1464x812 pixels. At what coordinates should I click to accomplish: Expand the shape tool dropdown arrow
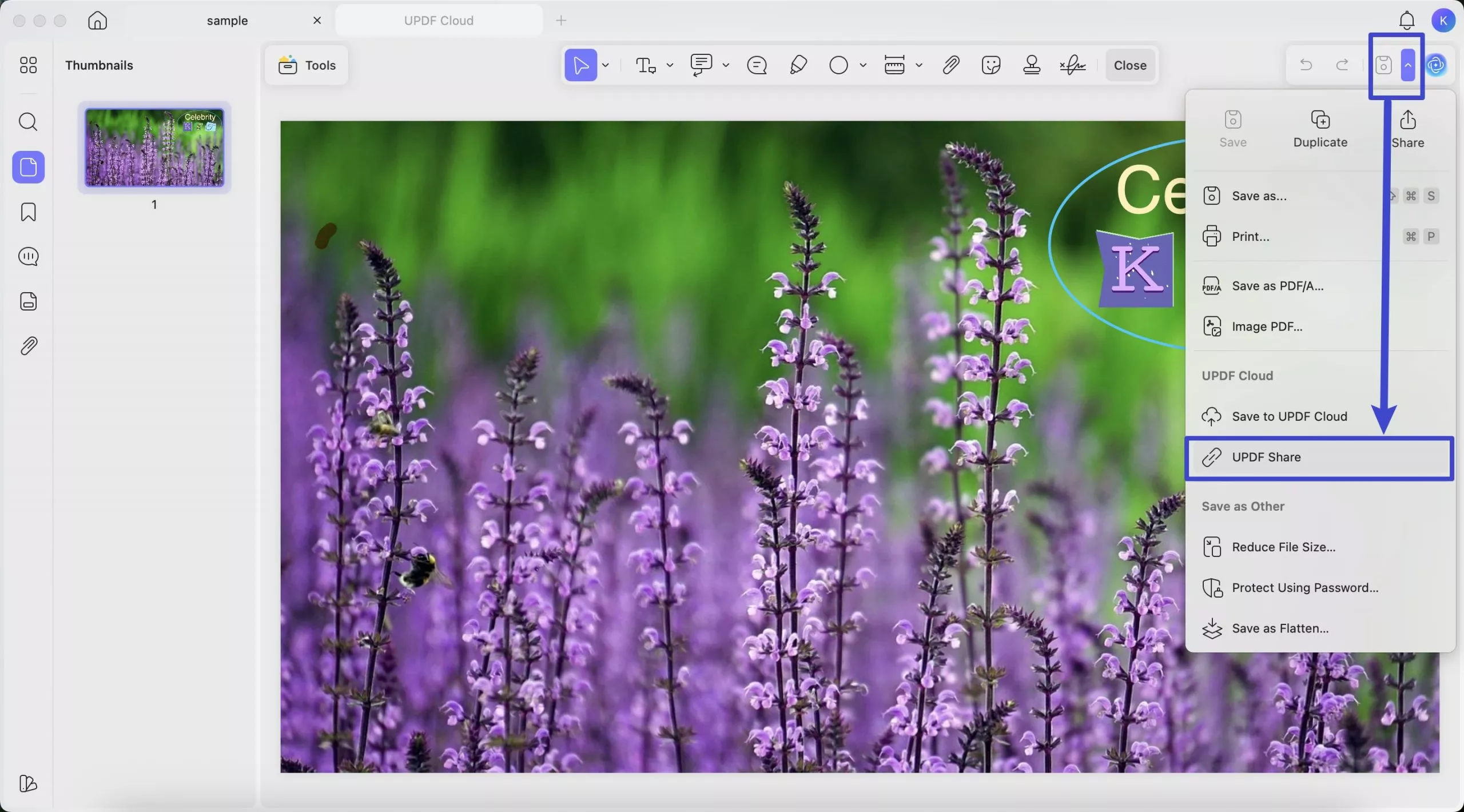pyautogui.click(x=863, y=65)
